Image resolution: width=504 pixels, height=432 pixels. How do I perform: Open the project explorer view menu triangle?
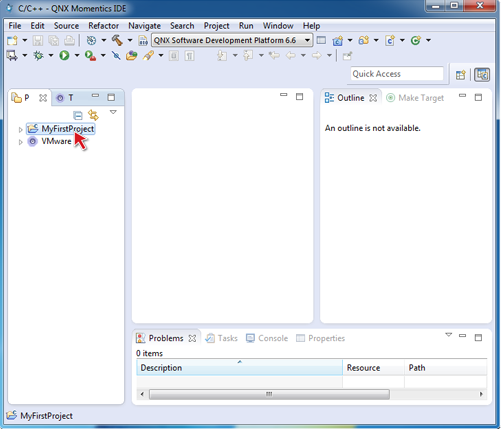(x=113, y=112)
